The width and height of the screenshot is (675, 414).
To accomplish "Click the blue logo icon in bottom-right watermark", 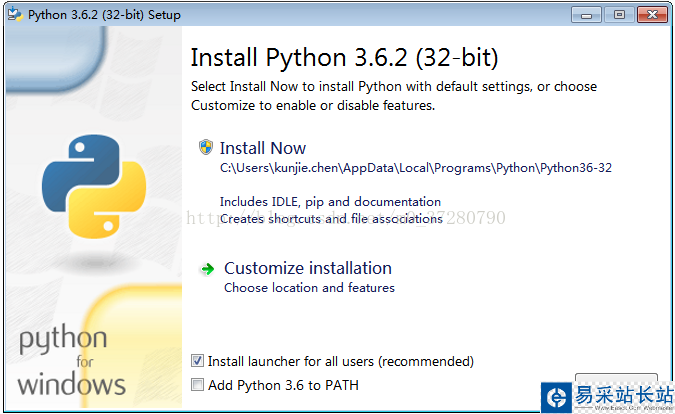I will [x=555, y=397].
